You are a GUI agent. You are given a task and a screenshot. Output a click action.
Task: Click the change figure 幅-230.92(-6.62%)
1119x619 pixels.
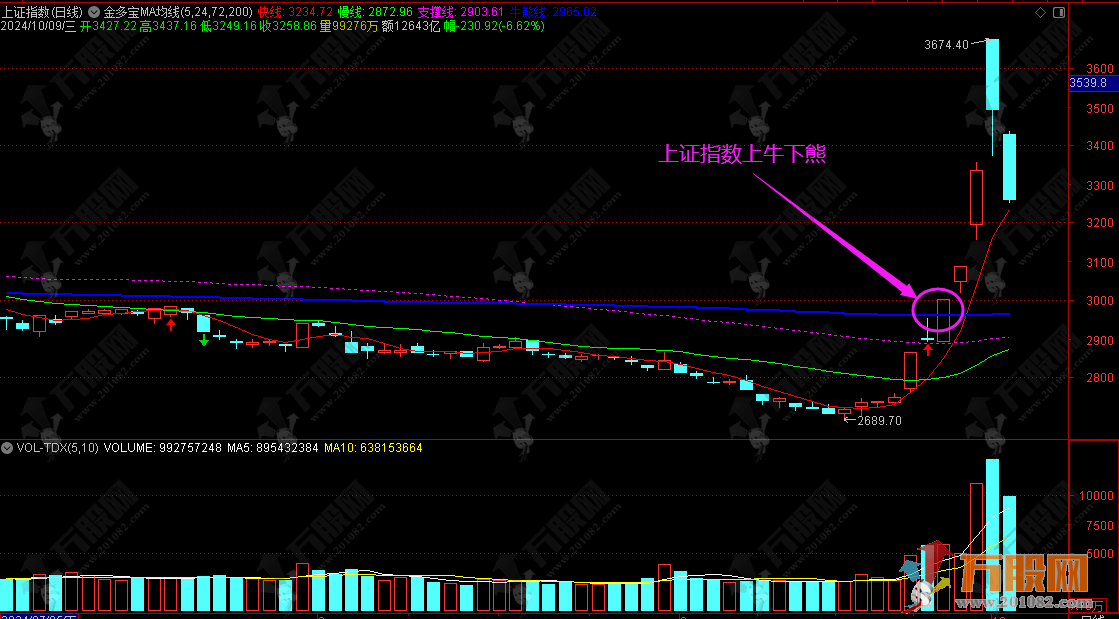(495, 26)
